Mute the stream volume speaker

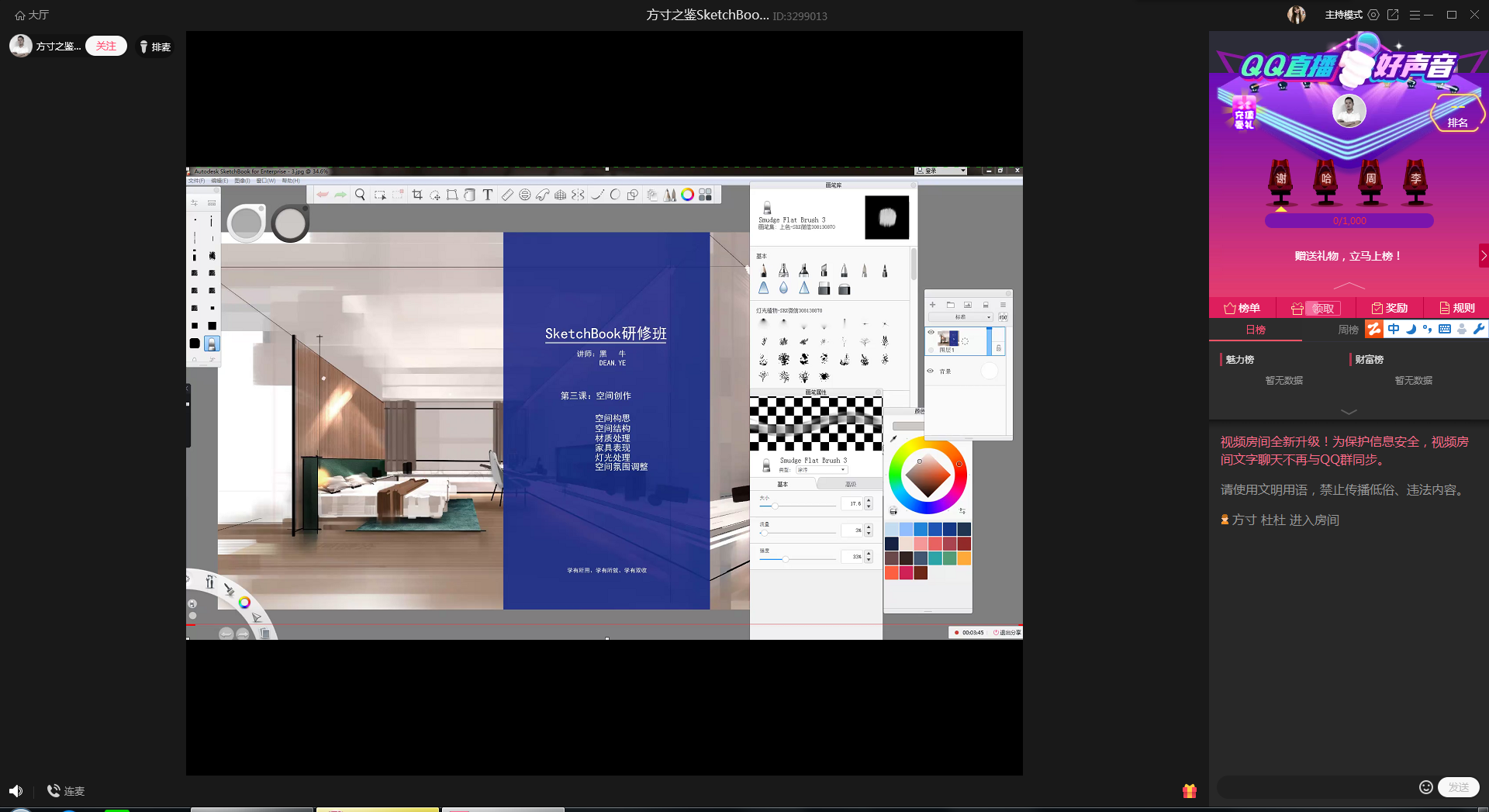pyautogui.click(x=16, y=790)
